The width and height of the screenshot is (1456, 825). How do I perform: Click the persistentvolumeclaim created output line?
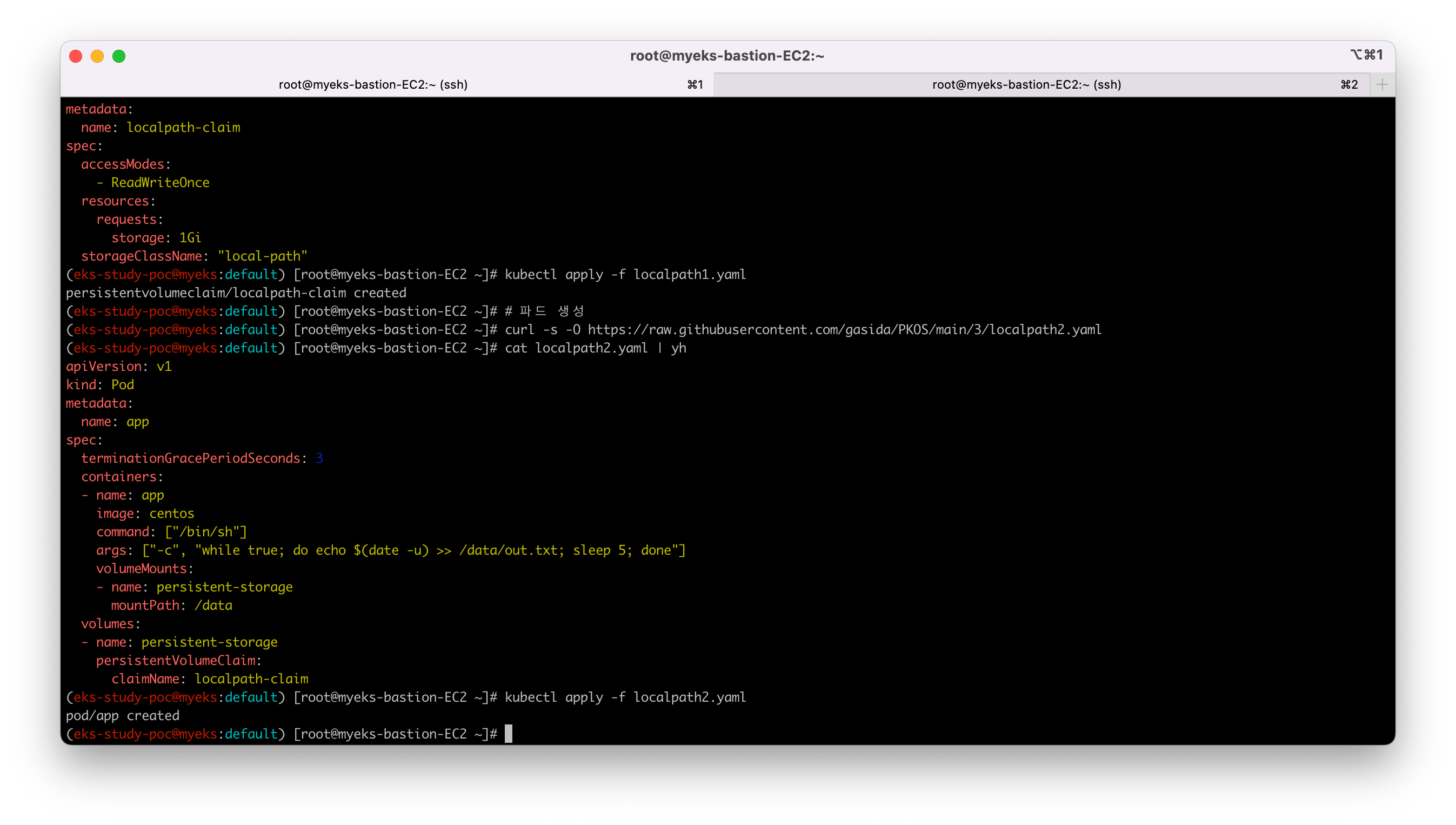236,293
